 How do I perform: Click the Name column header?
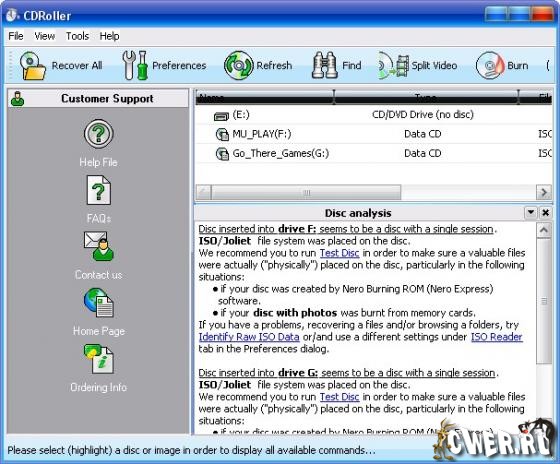click(x=265, y=97)
